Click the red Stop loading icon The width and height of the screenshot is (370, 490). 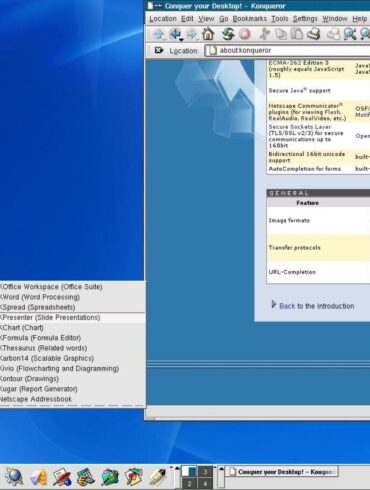click(245, 34)
